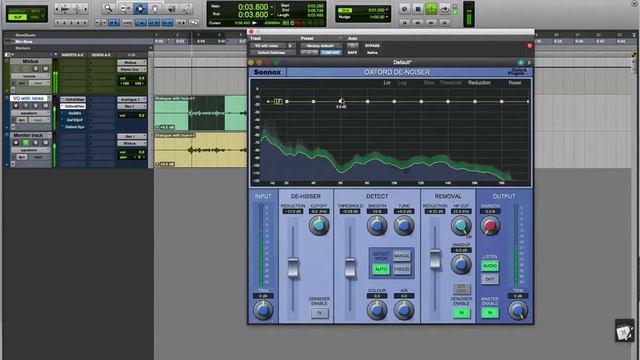
Task: Switch graph to Lin frequency scale
Action: point(387,83)
